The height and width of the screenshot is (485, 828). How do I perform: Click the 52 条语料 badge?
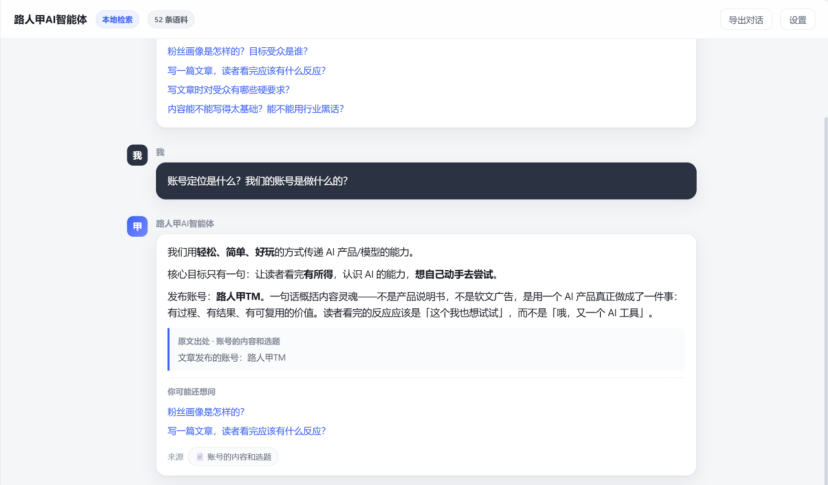[x=171, y=20]
